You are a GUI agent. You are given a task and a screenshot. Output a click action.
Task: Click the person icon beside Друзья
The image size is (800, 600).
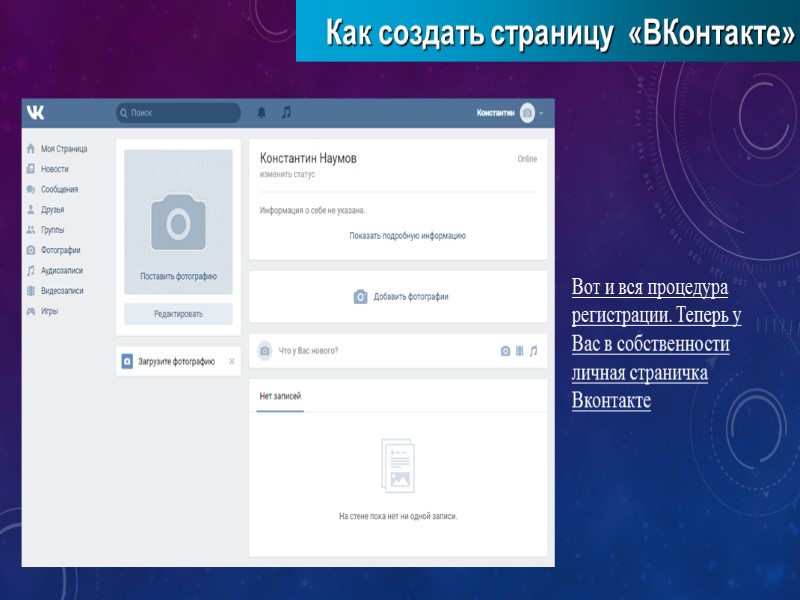[x=31, y=210]
